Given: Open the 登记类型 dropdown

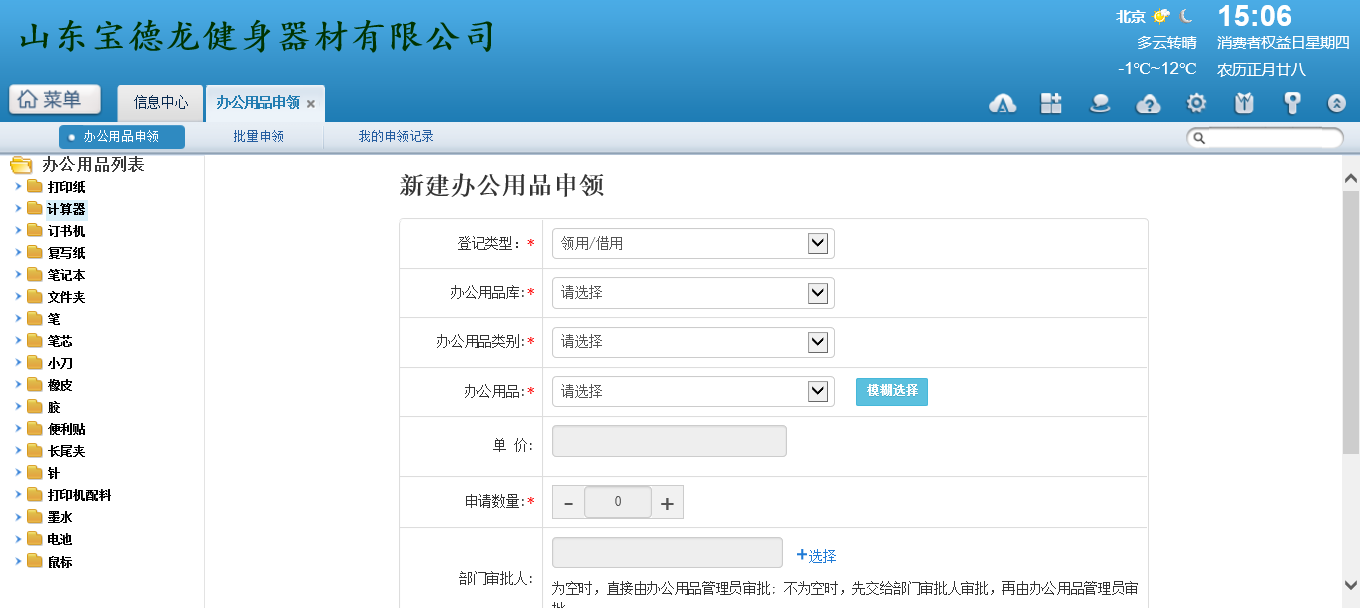Looking at the screenshot, I should pyautogui.click(x=693, y=244).
